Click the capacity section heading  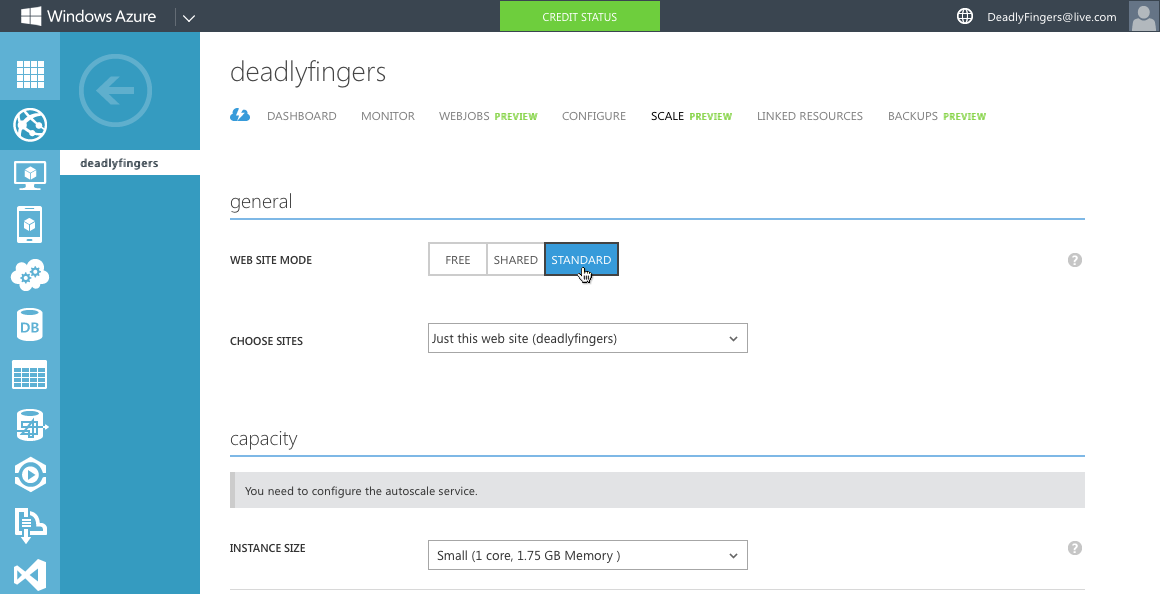click(x=263, y=439)
